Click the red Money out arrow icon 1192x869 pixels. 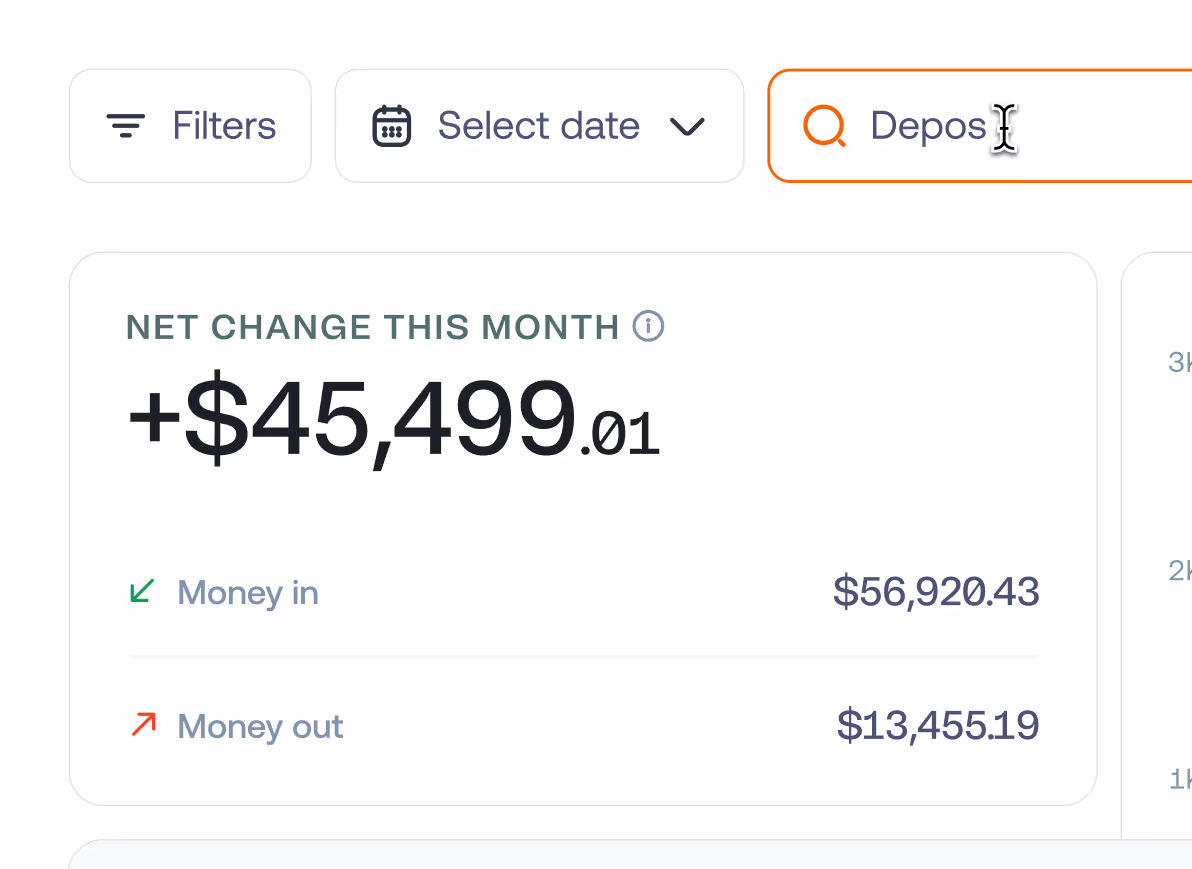click(142, 725)
